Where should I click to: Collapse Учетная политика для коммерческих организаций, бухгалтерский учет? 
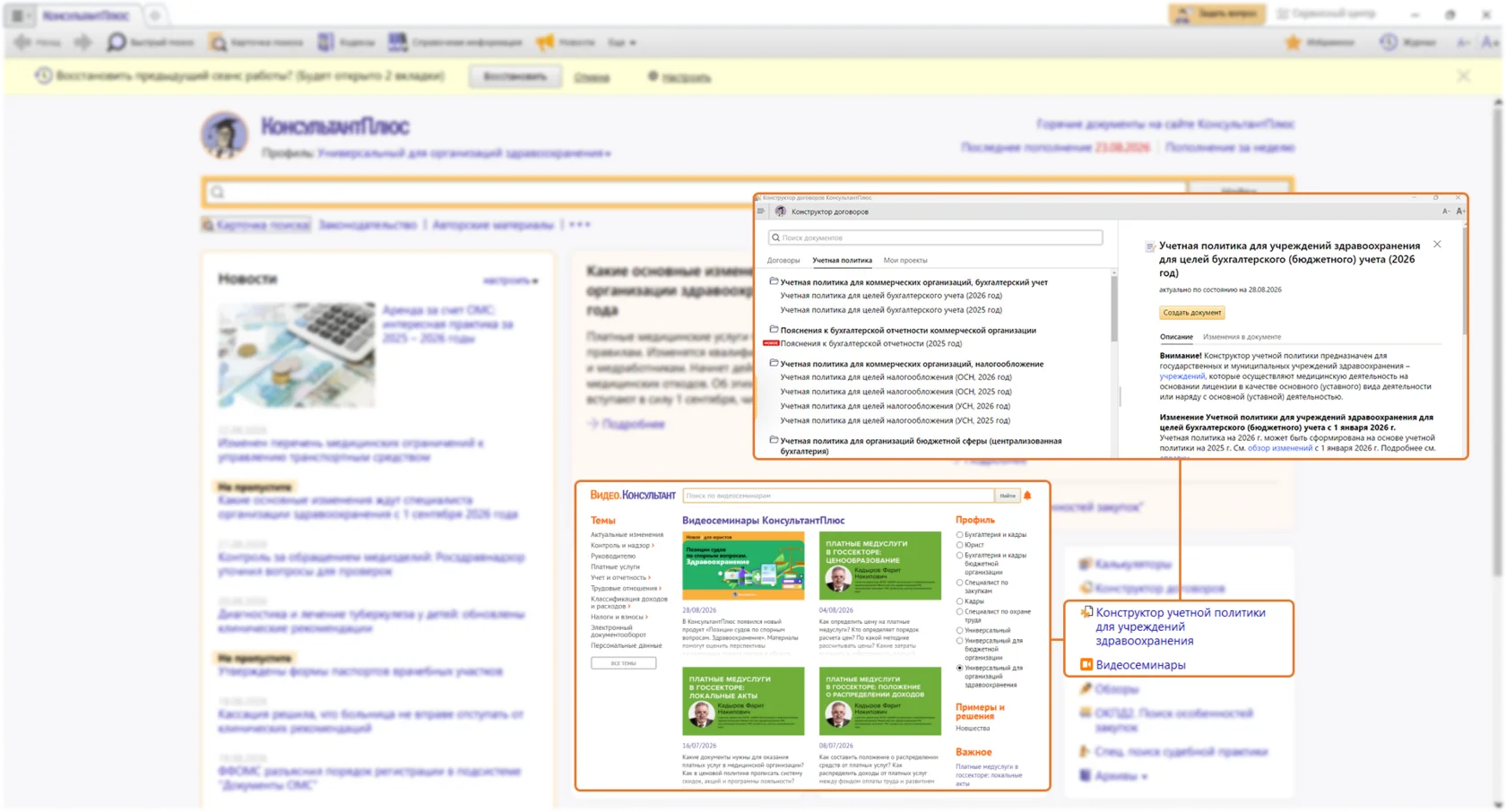[x=914, y=282]
